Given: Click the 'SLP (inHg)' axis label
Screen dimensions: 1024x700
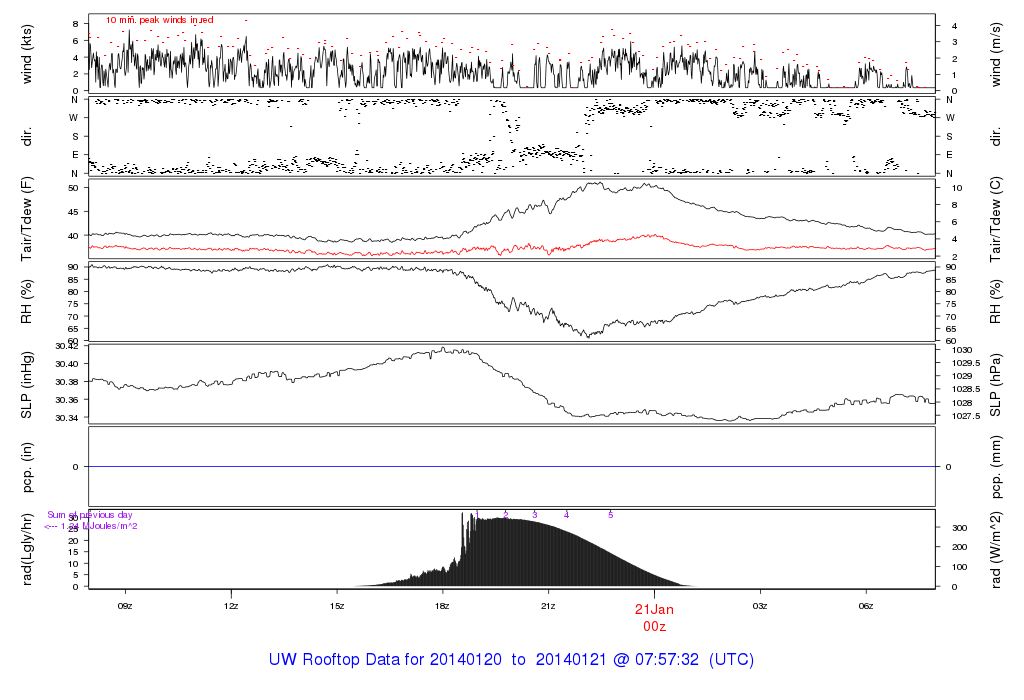Looking at the screenshot, I should (x=27, y=383).
